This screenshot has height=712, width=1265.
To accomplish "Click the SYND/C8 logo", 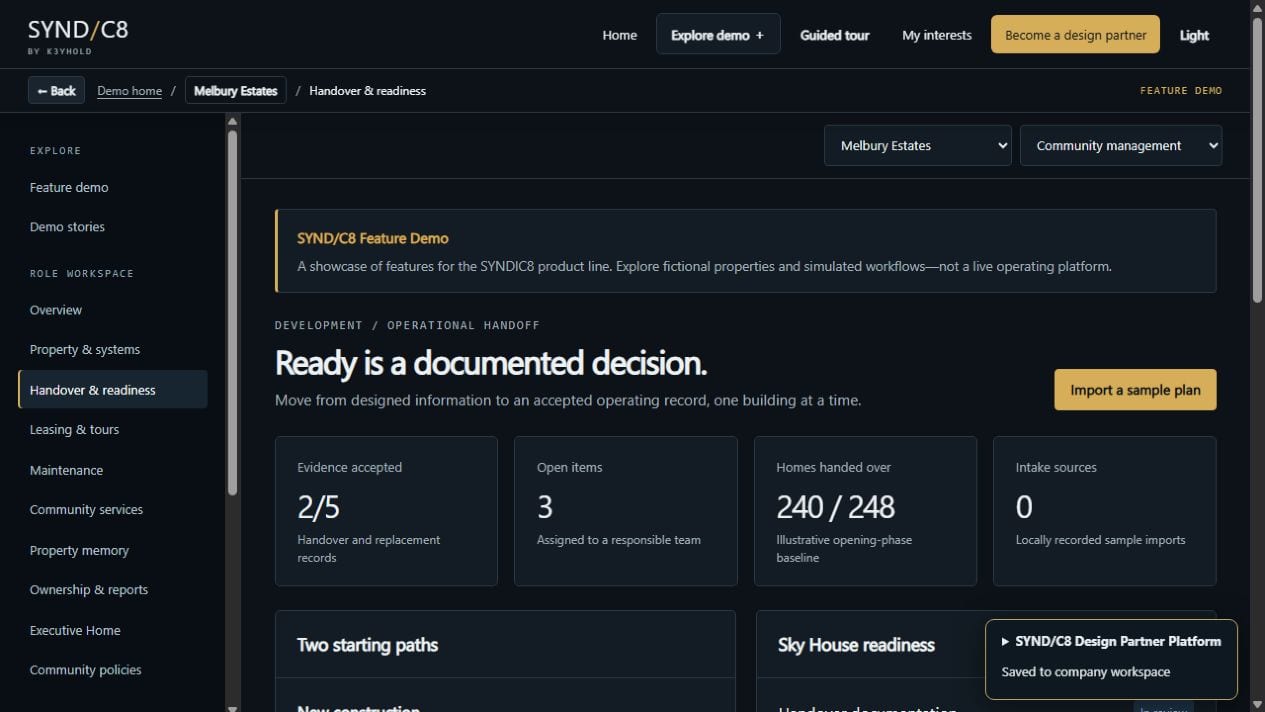I will [x=78, y=36].
